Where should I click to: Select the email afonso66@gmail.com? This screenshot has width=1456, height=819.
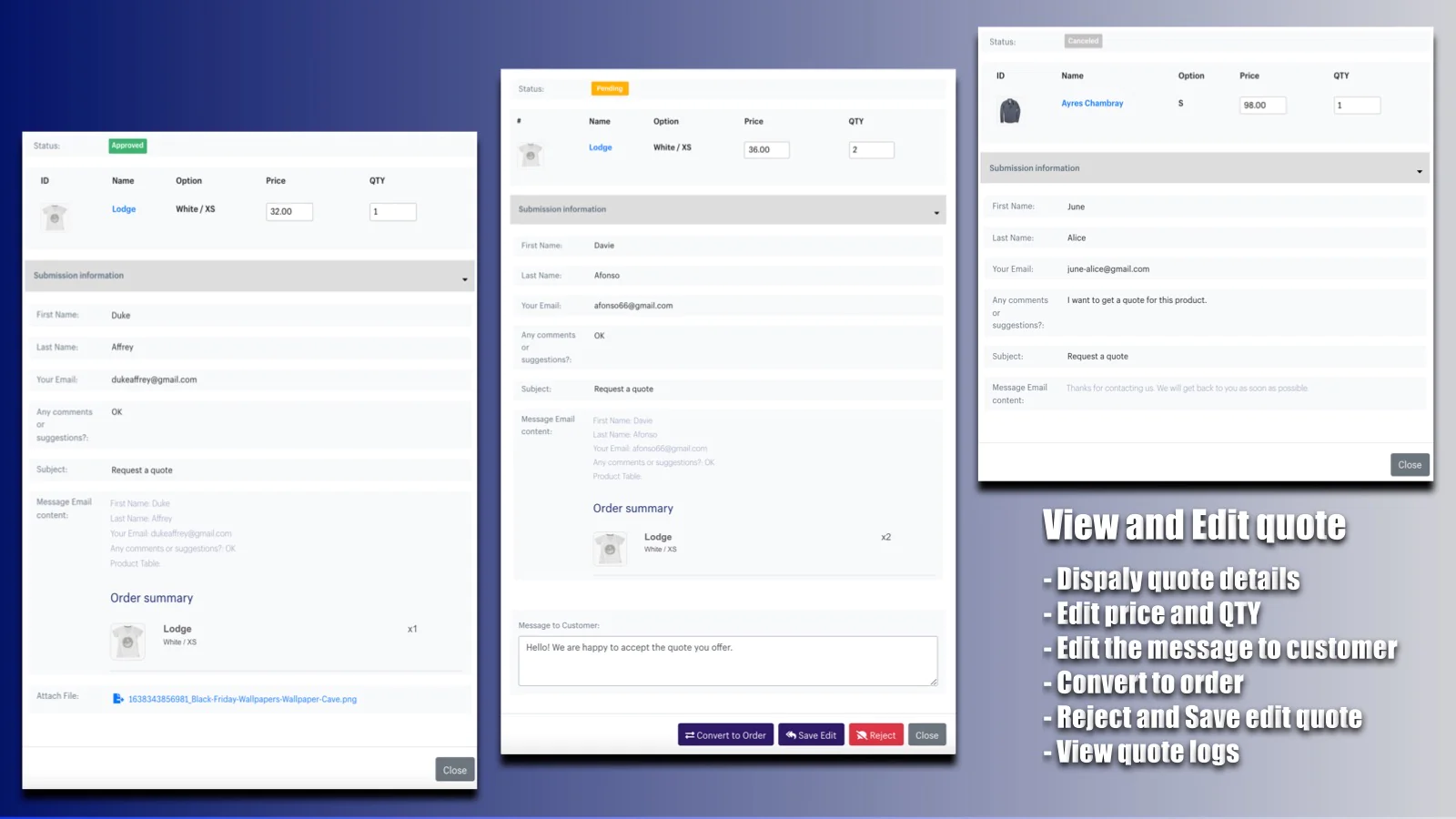[x=633, y=306]
